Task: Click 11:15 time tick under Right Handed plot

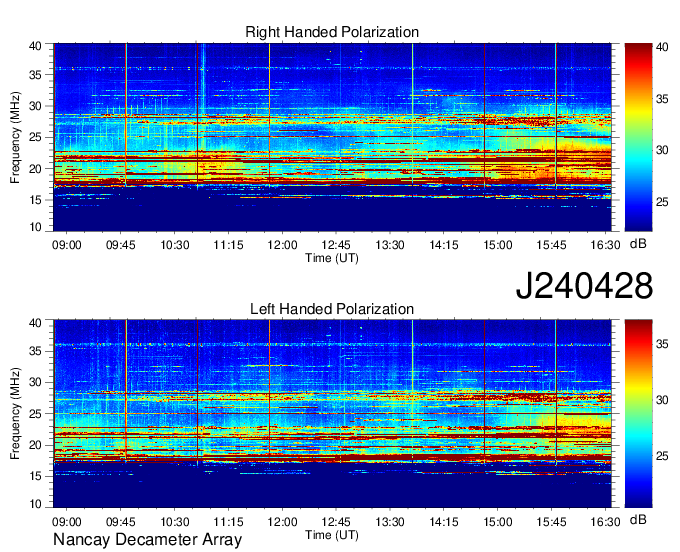Action: 229,245
